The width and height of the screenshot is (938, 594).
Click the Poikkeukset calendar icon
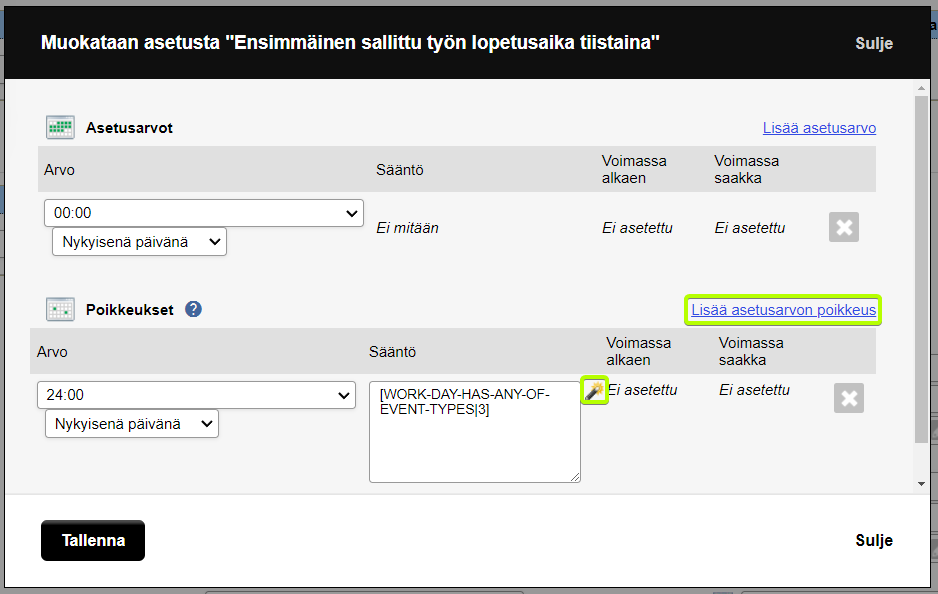point(60,309)
